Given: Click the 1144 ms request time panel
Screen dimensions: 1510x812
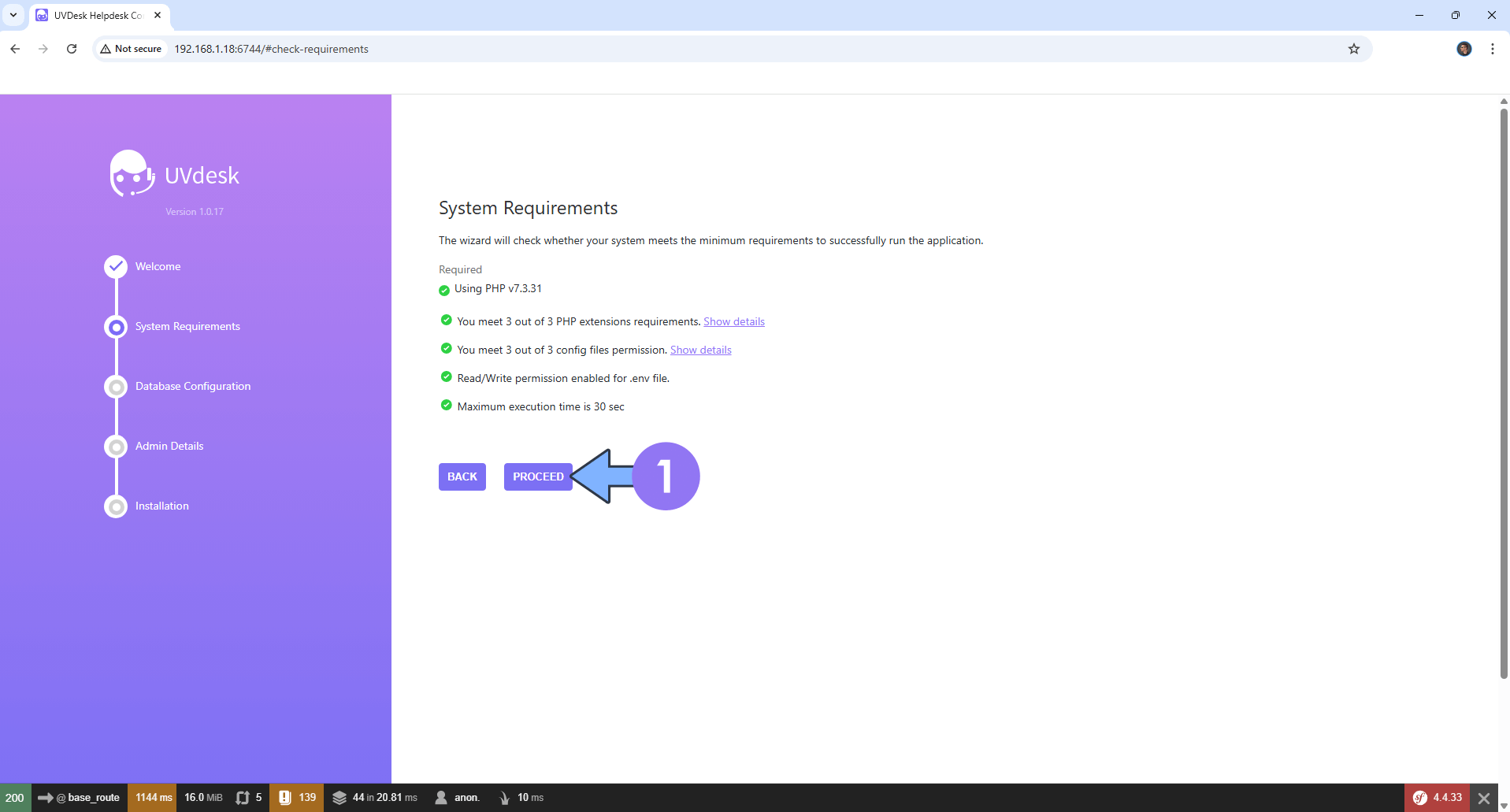Looking at the screenshot, I should click(153, 798).
